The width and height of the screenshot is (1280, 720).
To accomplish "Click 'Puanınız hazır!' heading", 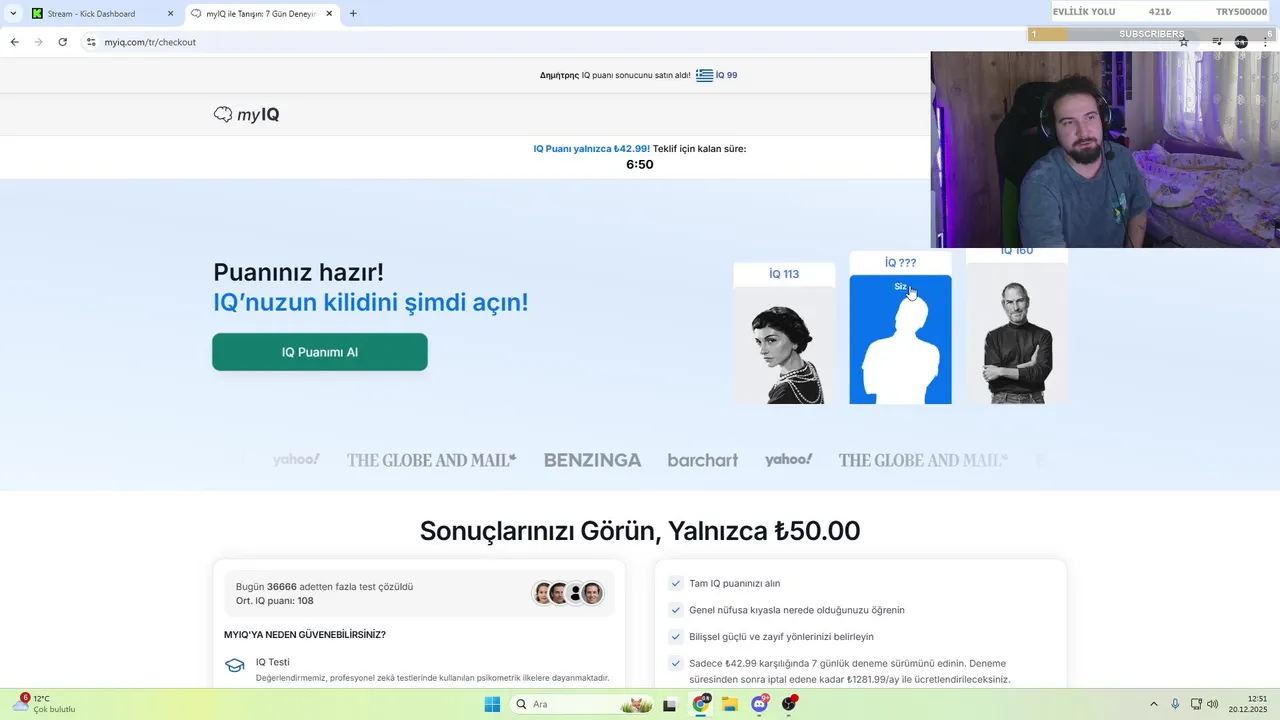I will [x=298, y=272].
